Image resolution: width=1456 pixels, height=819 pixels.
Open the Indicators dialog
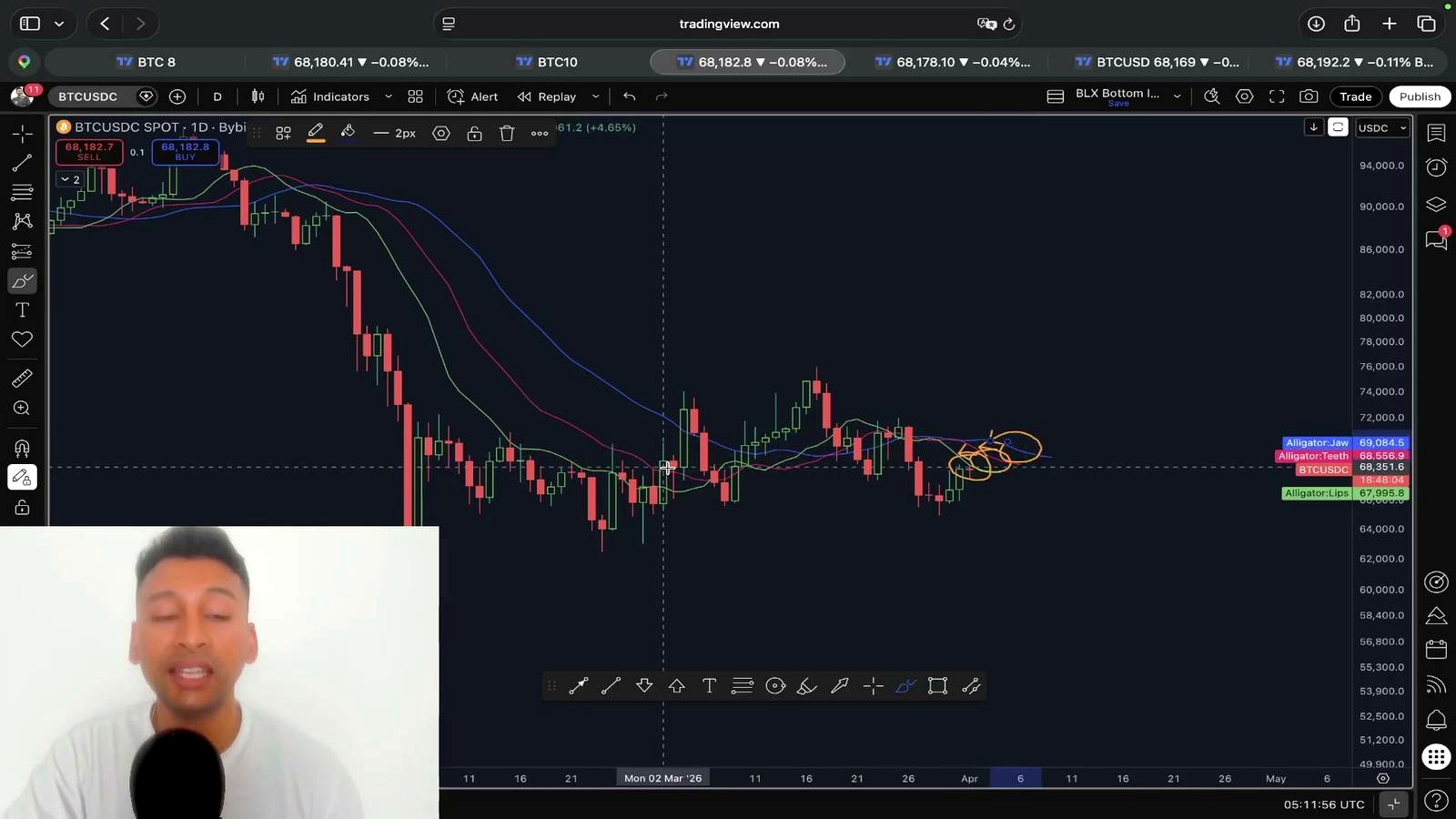tap(330, 96)
